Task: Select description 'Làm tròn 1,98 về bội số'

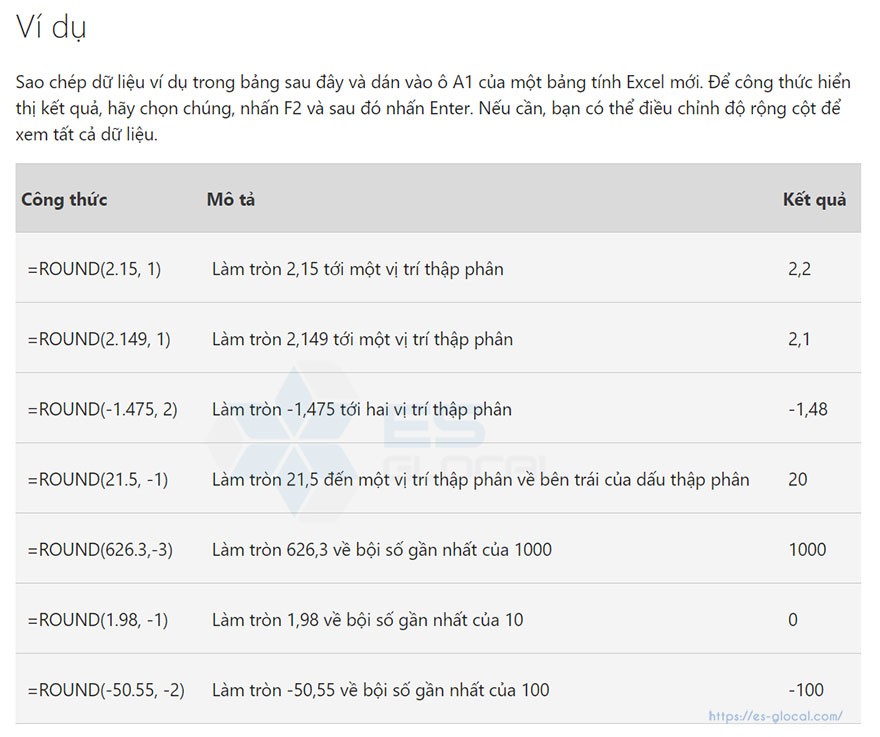Action: pos(368,620)
